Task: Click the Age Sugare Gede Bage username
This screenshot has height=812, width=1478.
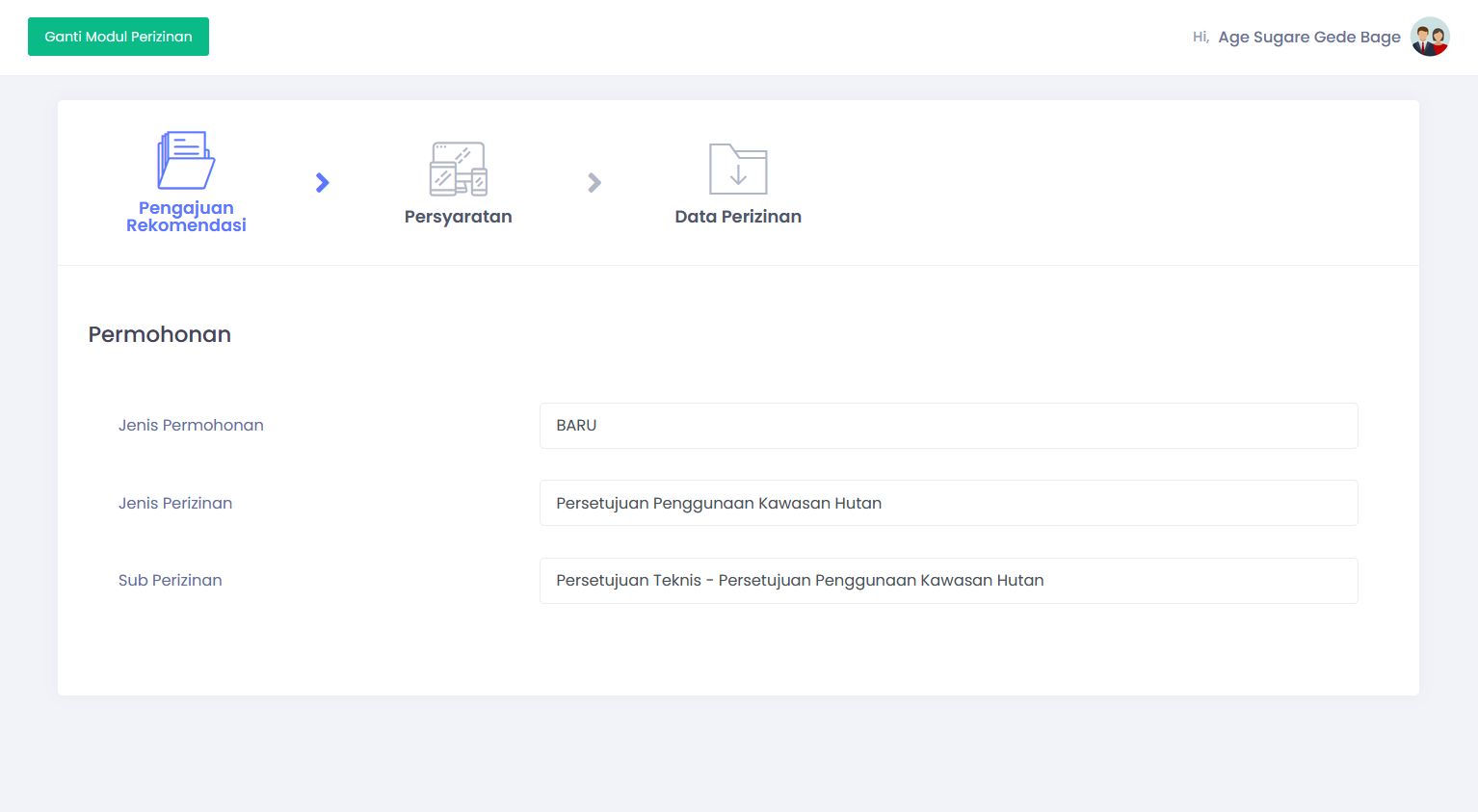Action: [x=1308, y=37]
